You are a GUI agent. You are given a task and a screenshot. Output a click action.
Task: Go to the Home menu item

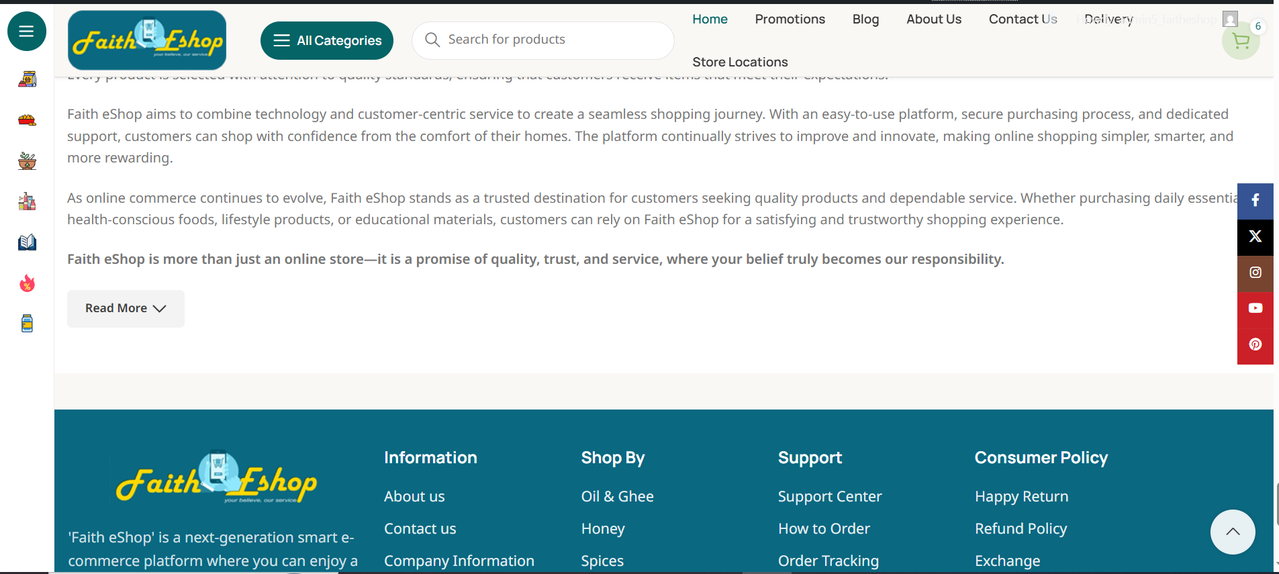710,19
